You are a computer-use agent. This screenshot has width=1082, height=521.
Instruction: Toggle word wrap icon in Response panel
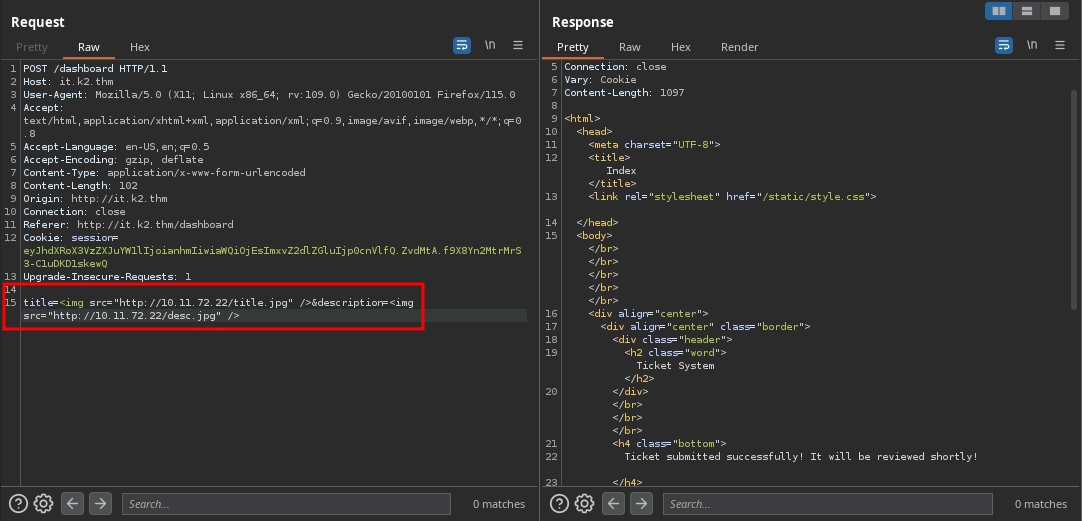1004,46
